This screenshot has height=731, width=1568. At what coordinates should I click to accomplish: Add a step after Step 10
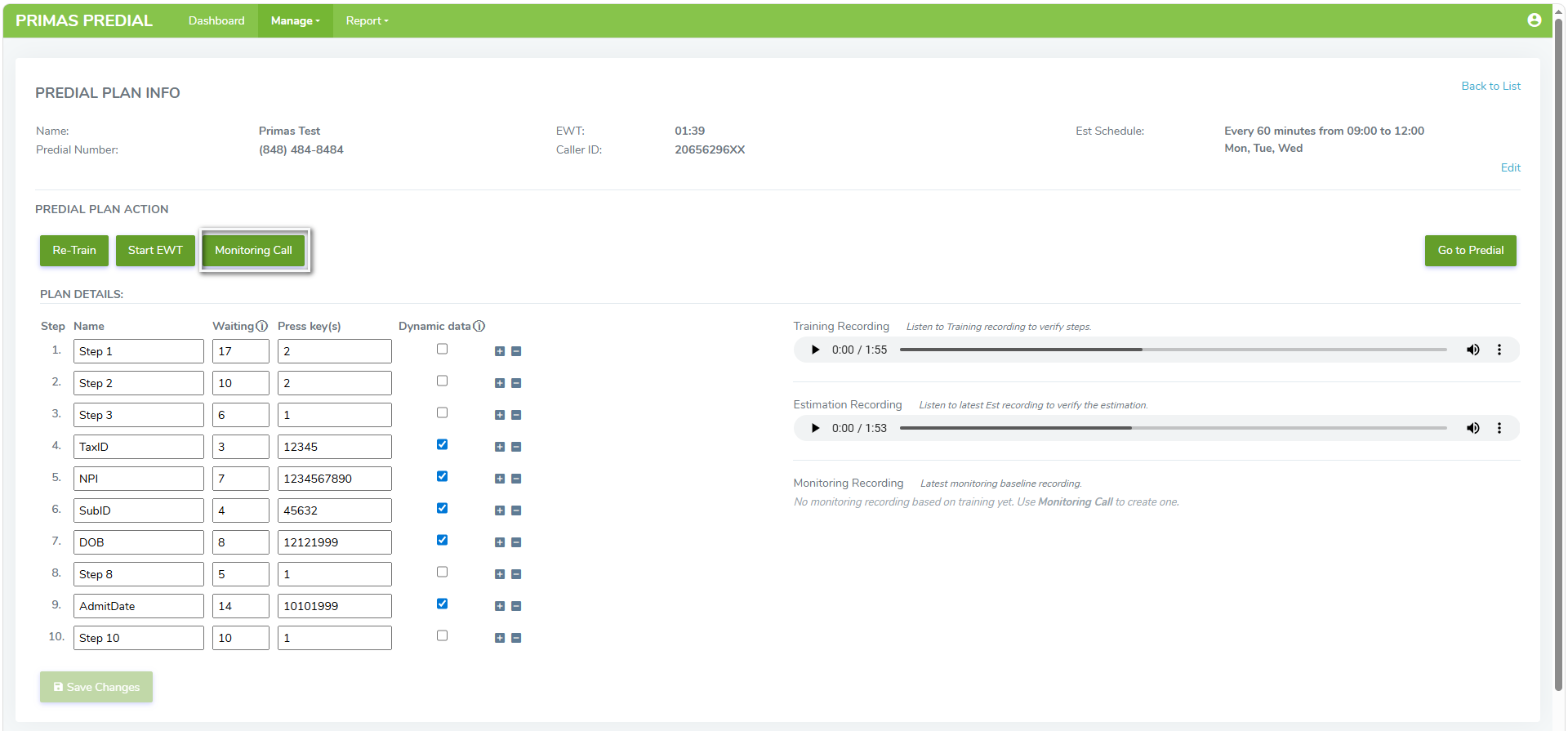click(x=500, y=638)
